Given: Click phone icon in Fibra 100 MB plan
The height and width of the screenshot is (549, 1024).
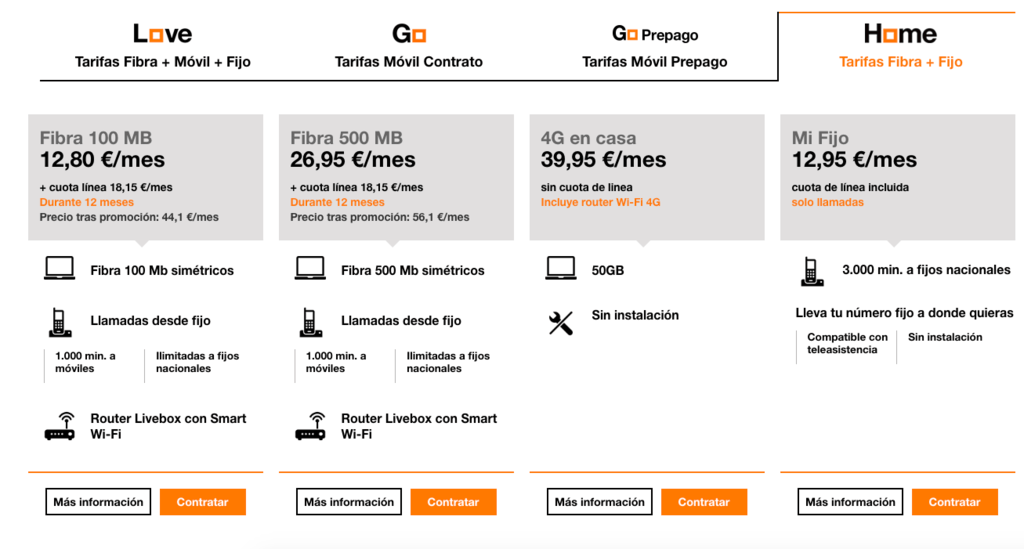Looking at the screenshot, I should pos(59,321).
